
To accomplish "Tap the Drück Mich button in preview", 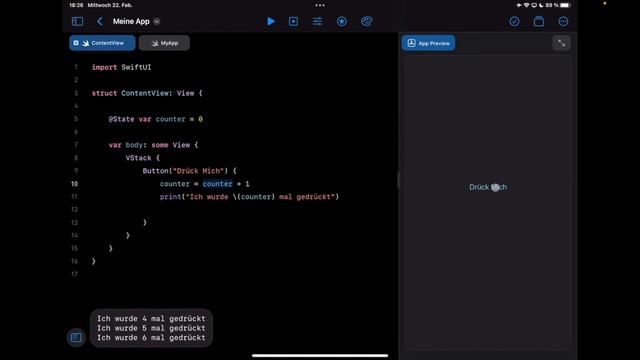I will pos(488,187).
